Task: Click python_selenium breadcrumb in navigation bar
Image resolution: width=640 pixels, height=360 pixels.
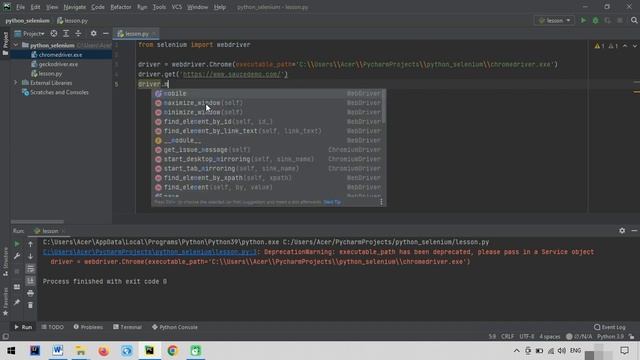Action: click(27, 20)
